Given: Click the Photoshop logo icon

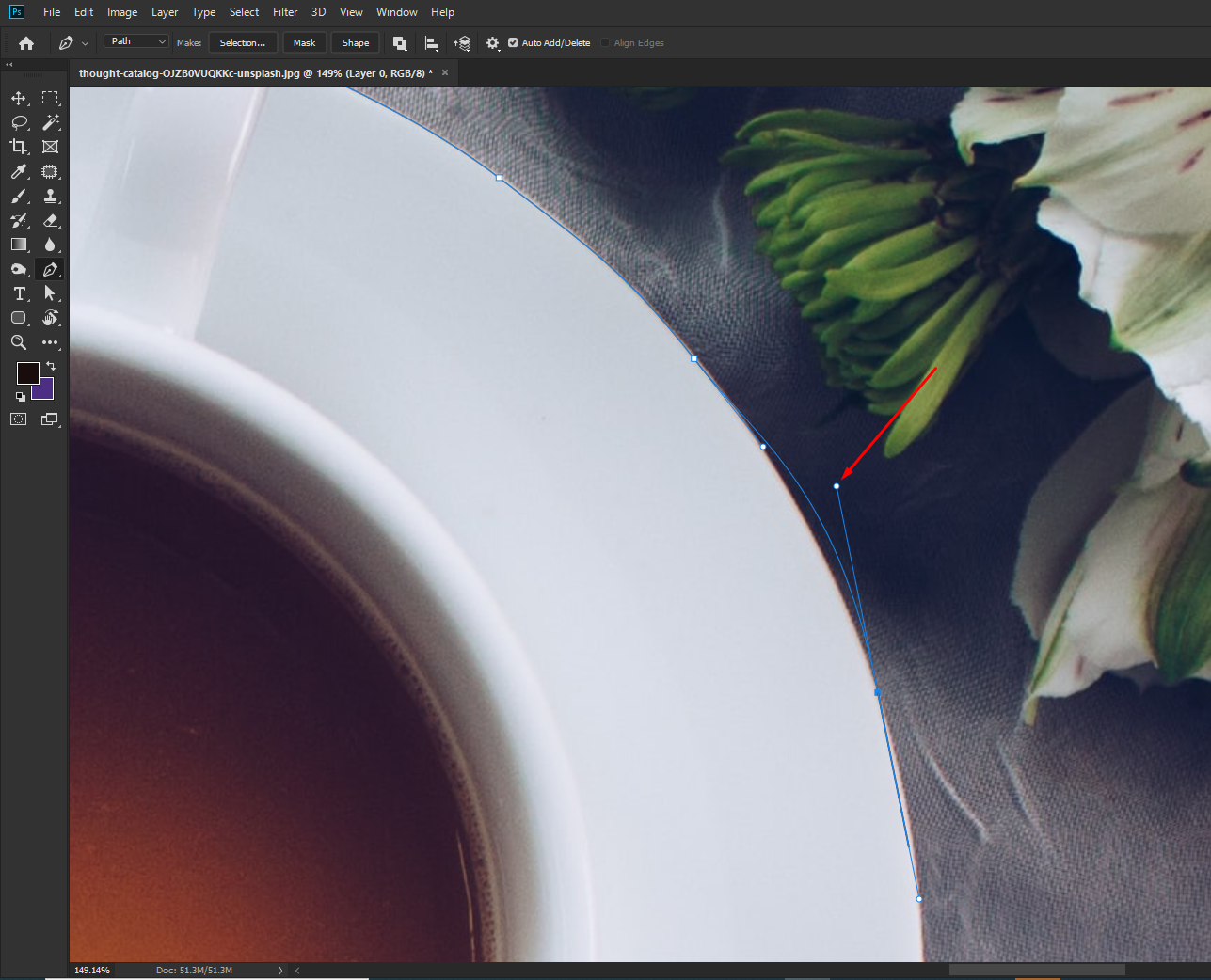Looking at the screenshot, I should pos(17,12).
